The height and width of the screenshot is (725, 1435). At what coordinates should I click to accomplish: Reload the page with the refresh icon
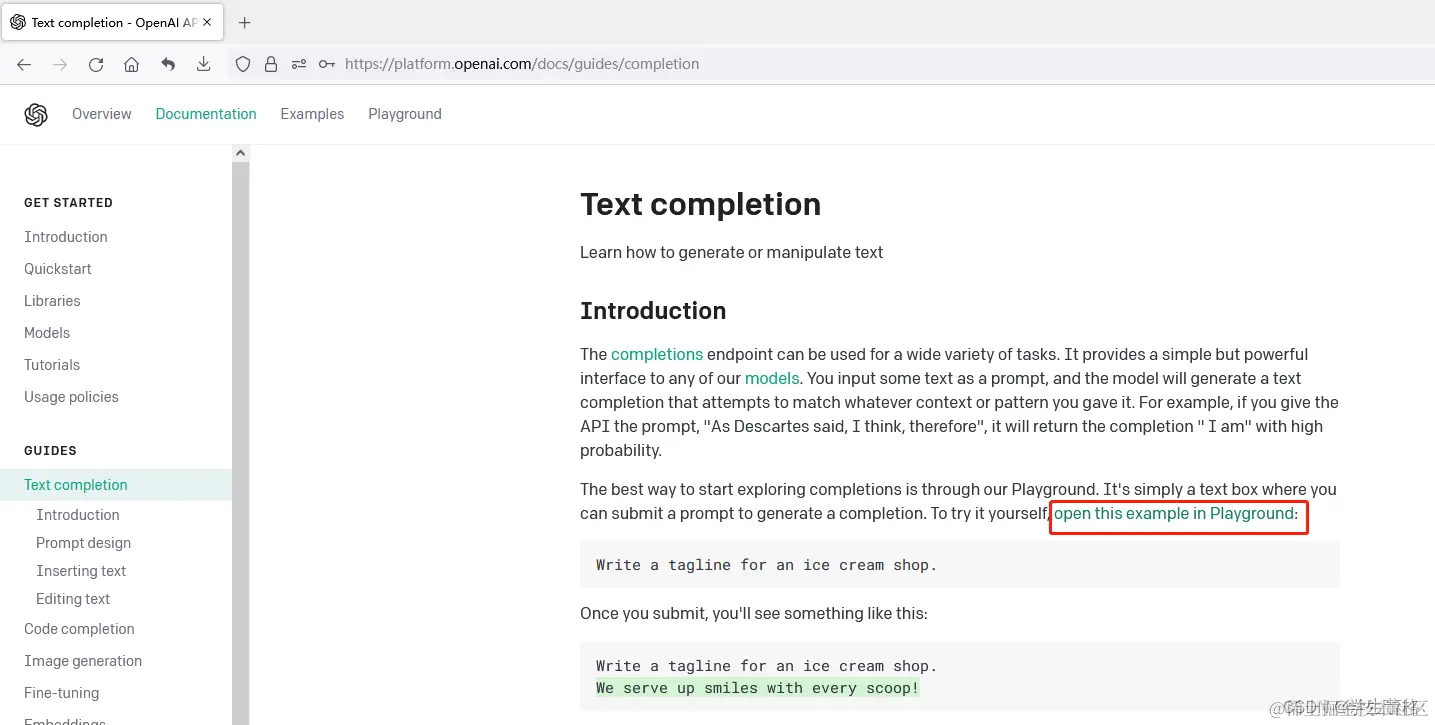(x=96, y=64)
